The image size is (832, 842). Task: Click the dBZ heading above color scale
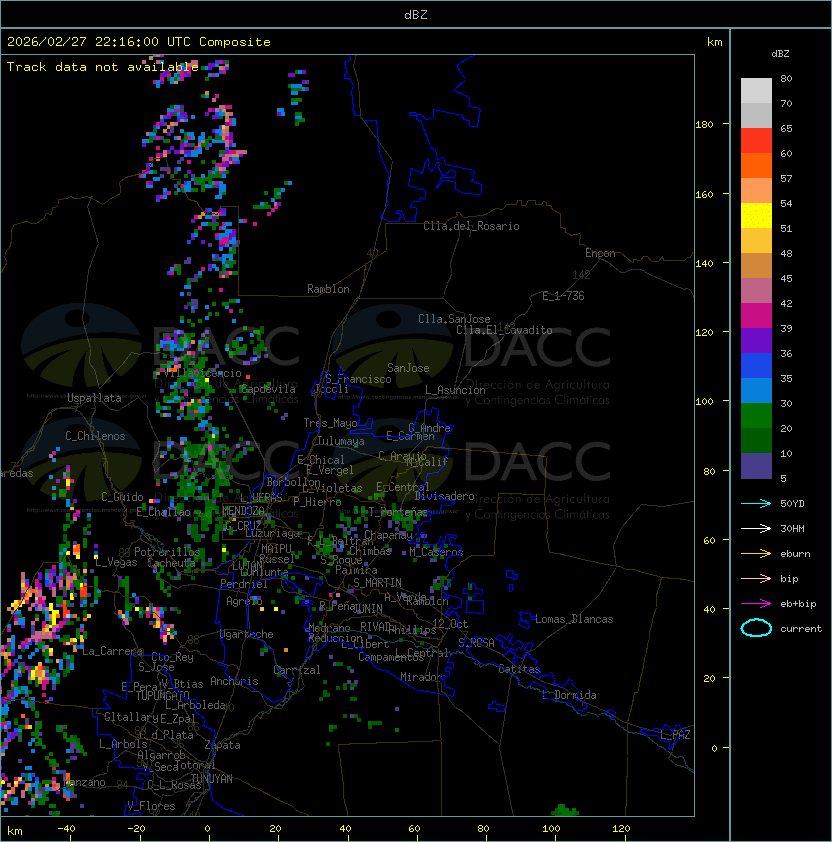click(x=780, y=54)
